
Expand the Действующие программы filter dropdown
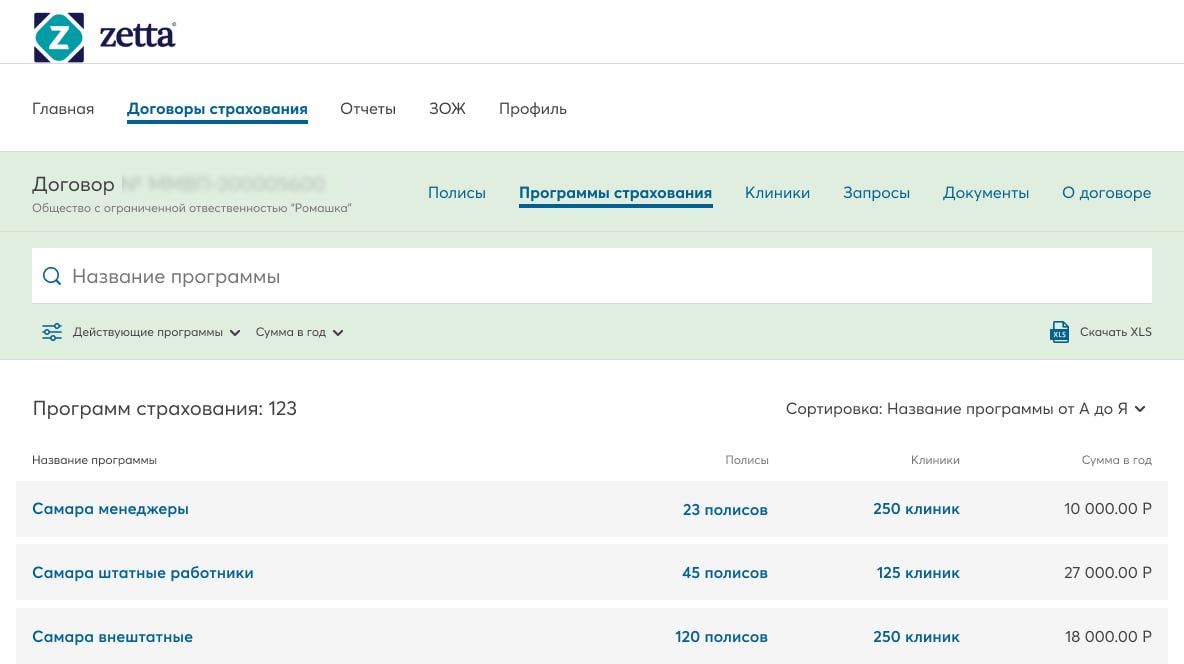point(156,332)
